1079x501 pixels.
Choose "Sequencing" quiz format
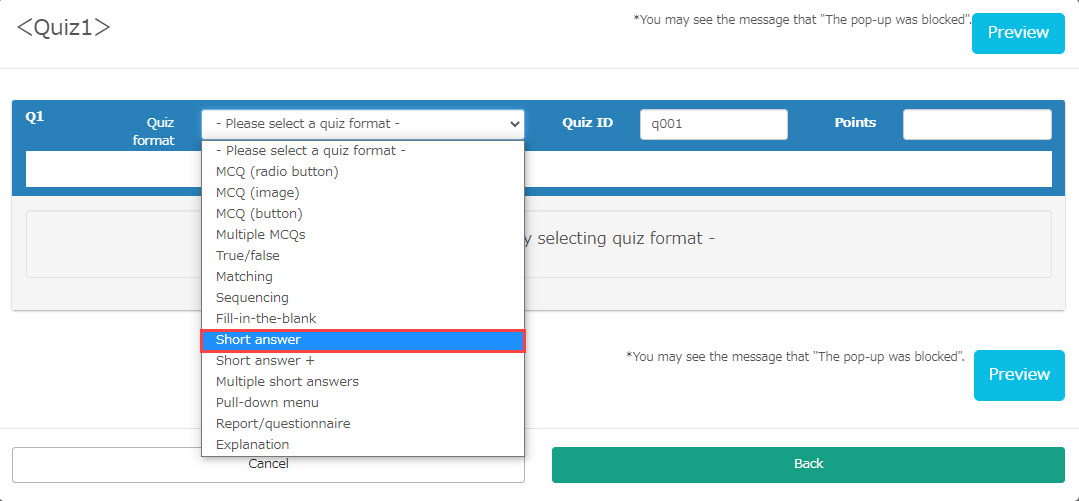click(x=252, y=298)
